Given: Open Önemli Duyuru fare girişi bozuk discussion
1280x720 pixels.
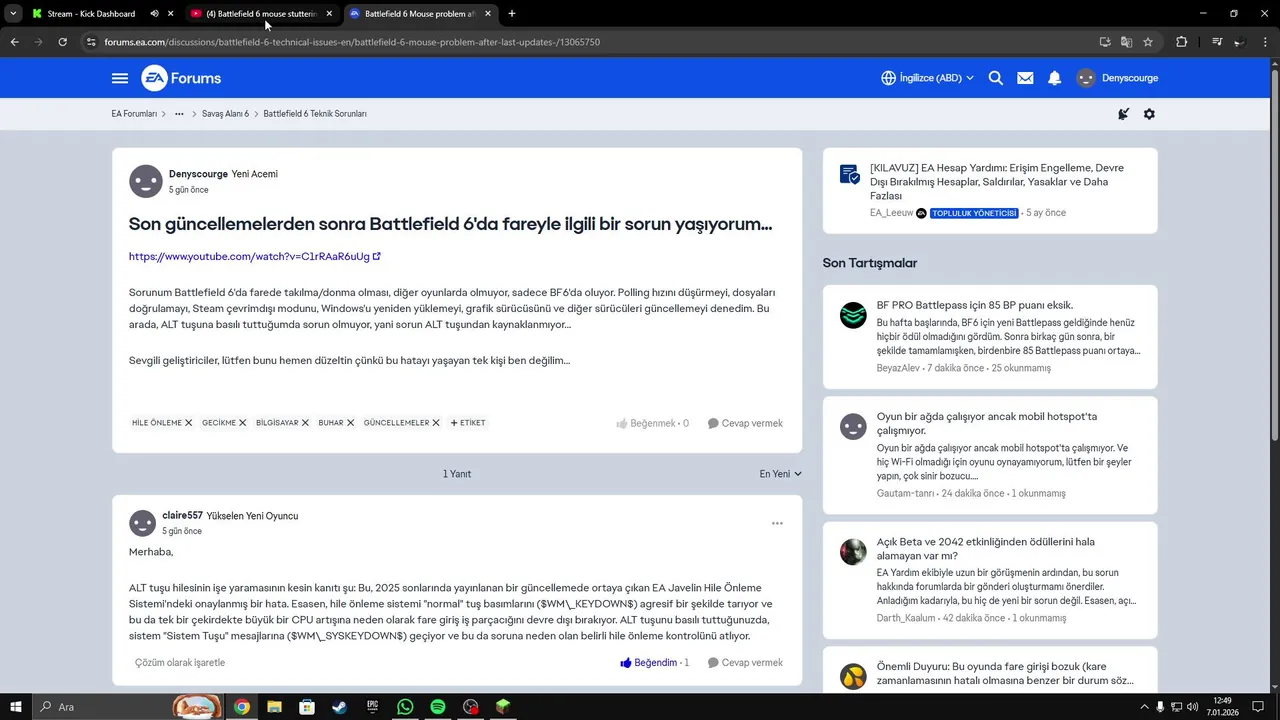Looking at the screenshot, I should pos(1005,673).
